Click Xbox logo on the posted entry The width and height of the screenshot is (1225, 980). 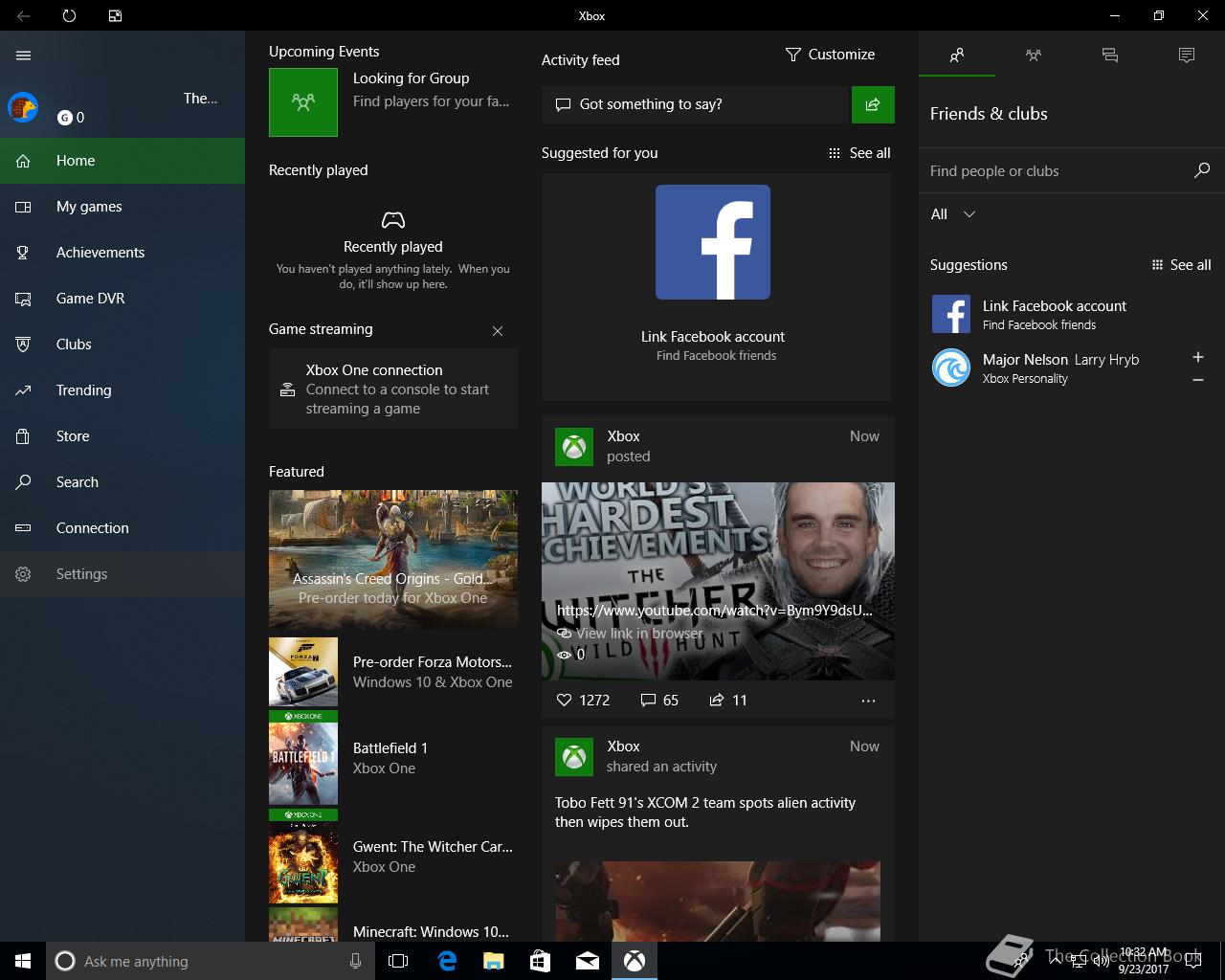click(x=574, y=446)
